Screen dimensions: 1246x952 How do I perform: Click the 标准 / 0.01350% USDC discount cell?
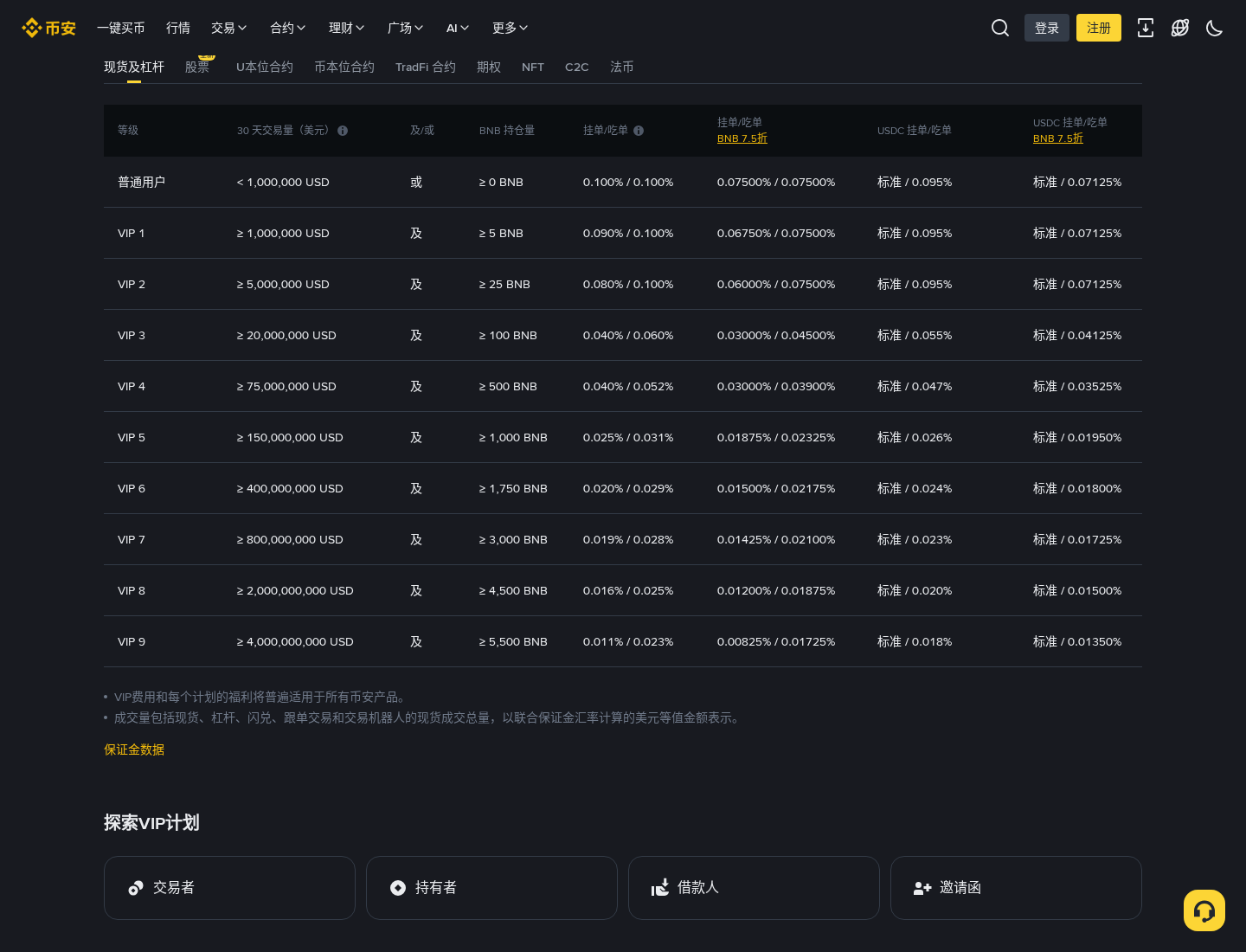pos(1077,641)
